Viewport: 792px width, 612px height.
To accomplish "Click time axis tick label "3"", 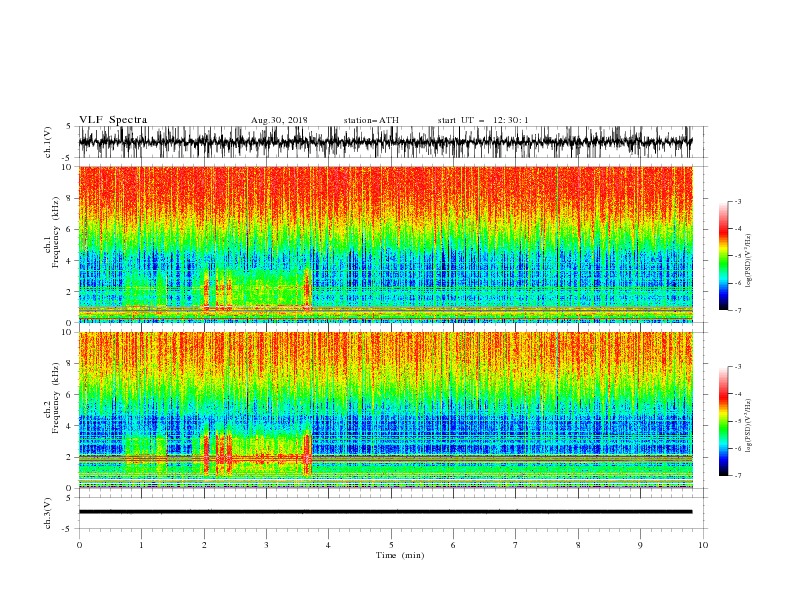I will tap(266, 545).
